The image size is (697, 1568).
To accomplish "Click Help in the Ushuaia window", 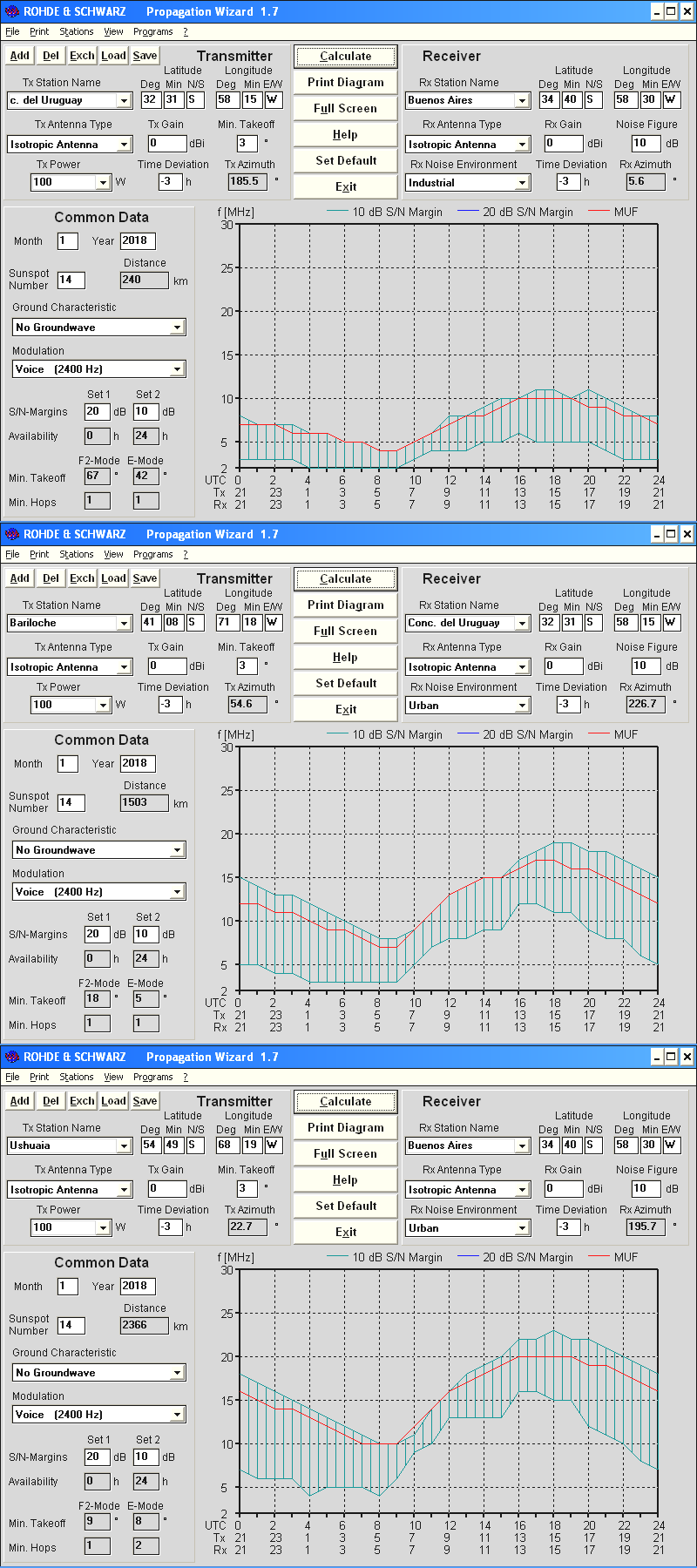I will tap(346, 1180).
